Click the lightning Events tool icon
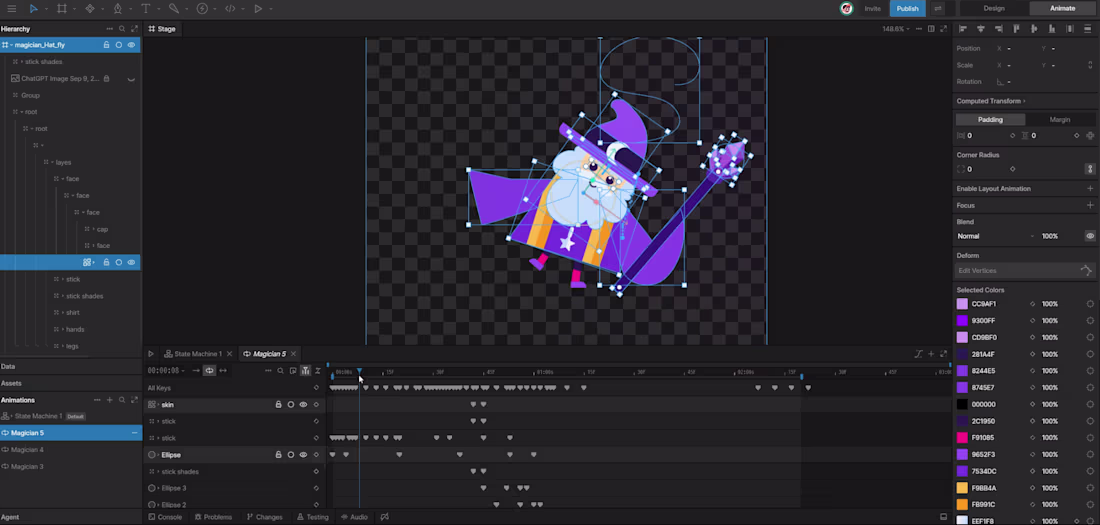The image size is (1100, 525). (202, 8)
